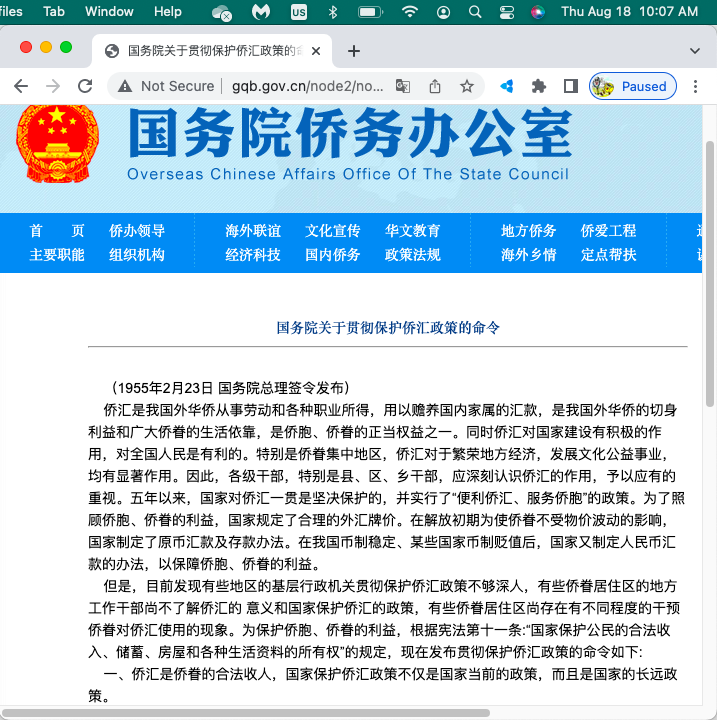Toggle the browser side panel icon
717x720 pixels.
pos(570,87)
